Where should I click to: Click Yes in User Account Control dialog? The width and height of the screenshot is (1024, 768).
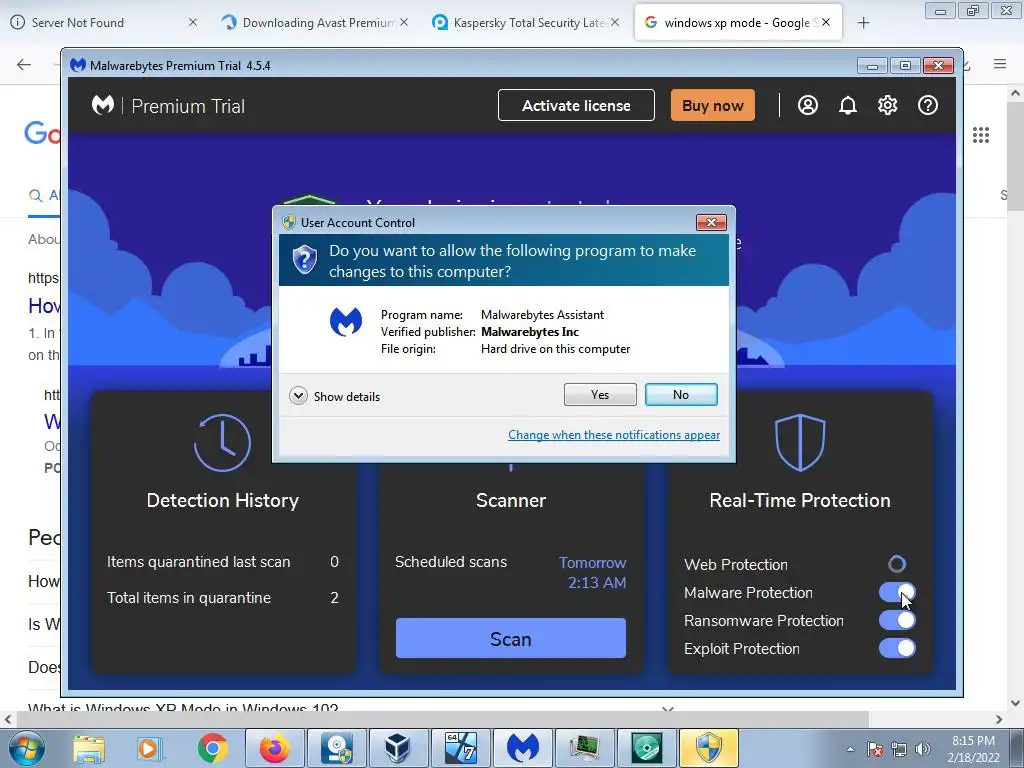600,394
